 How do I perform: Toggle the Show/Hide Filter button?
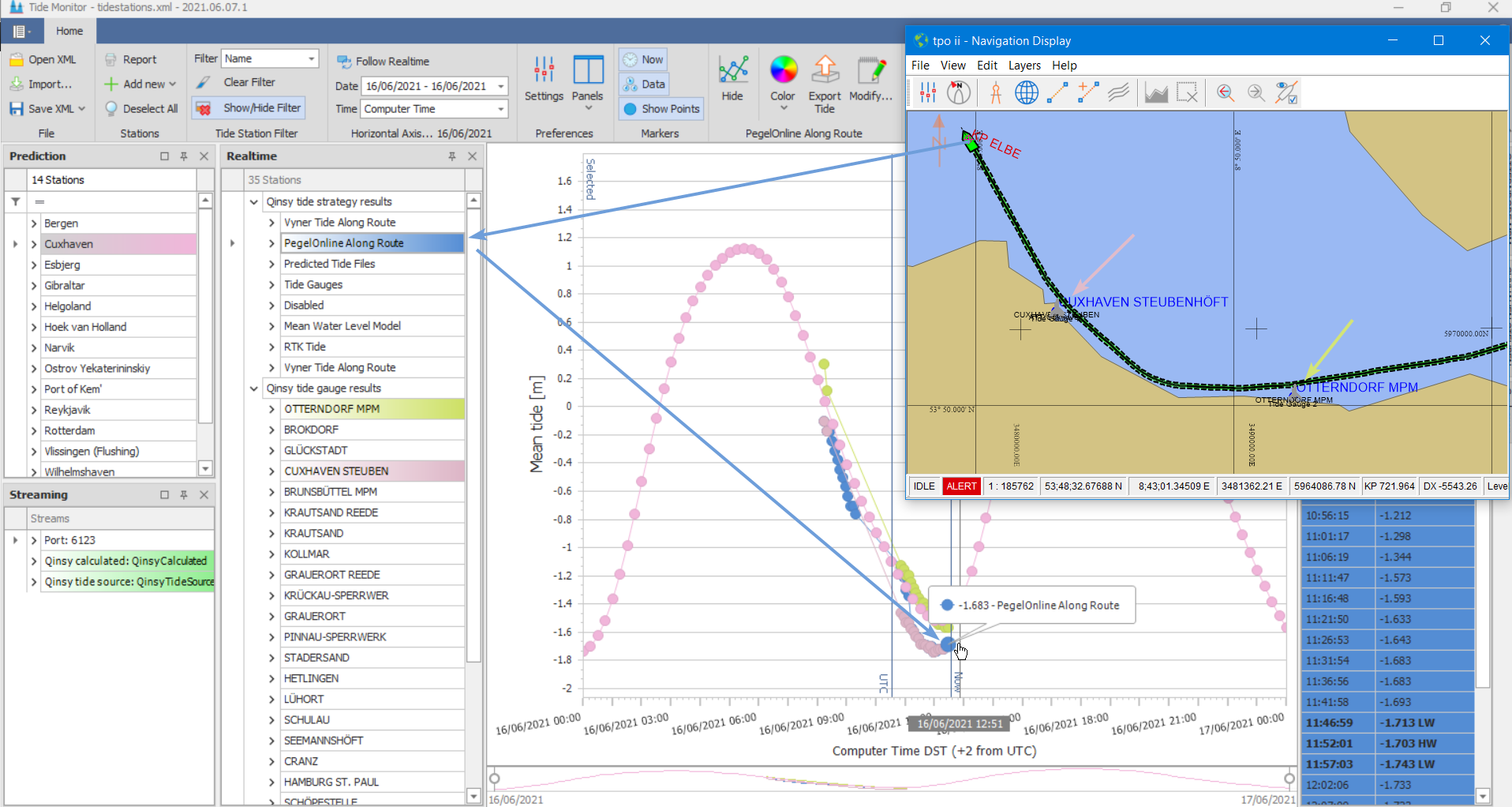tap(249, 108)
